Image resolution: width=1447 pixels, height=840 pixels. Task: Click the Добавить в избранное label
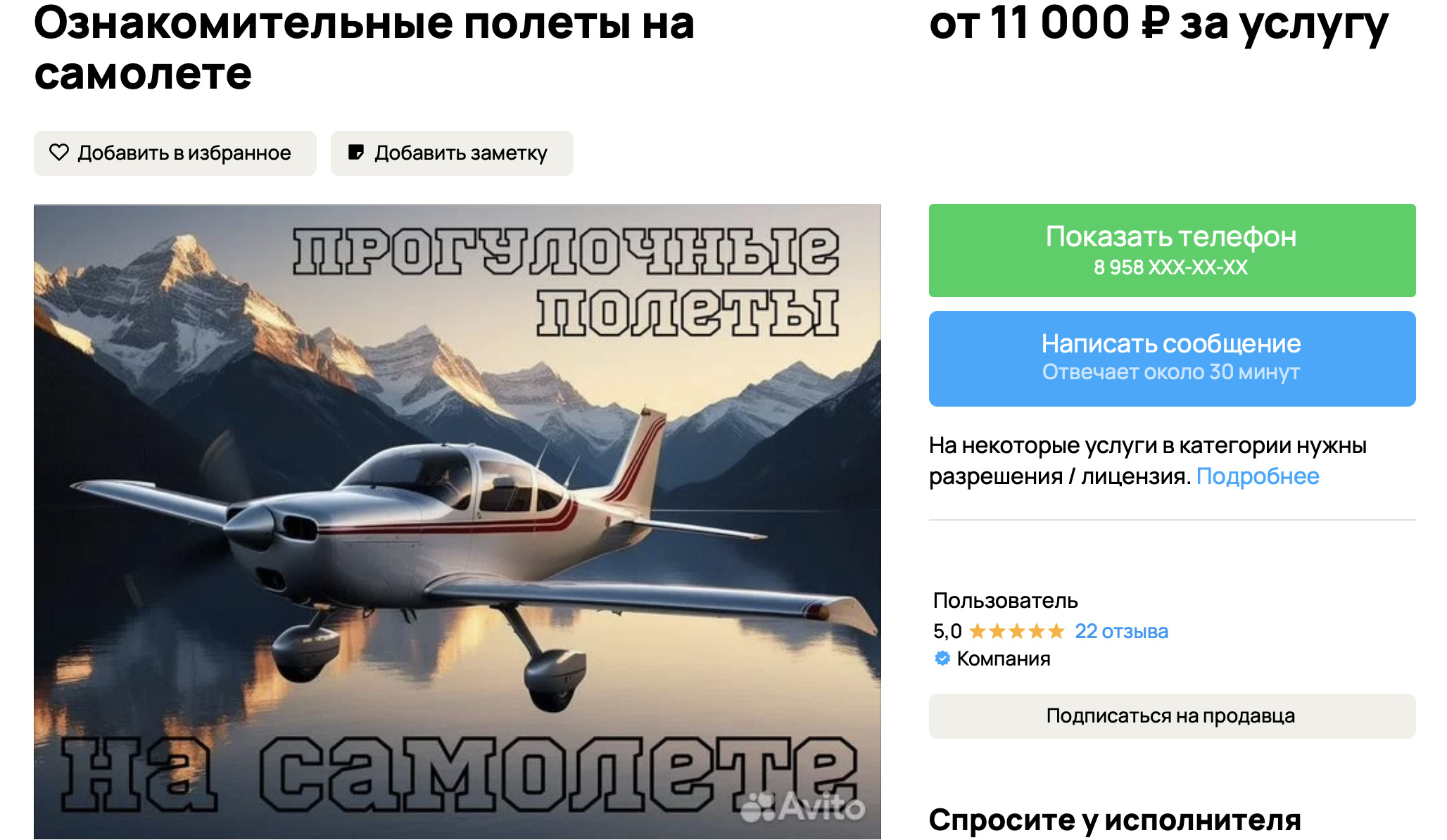[184, 153]
